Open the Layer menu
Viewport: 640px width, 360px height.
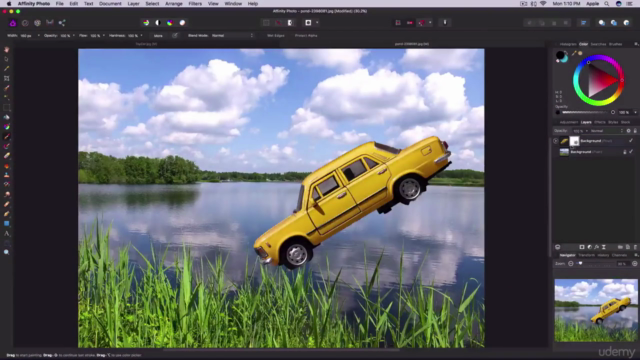(x=133, y=4)
